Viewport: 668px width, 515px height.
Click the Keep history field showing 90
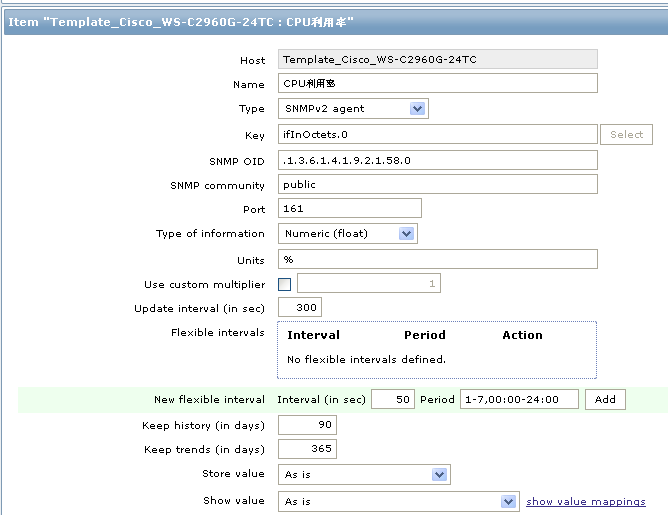pyautogui.click(x=307, y=425)
